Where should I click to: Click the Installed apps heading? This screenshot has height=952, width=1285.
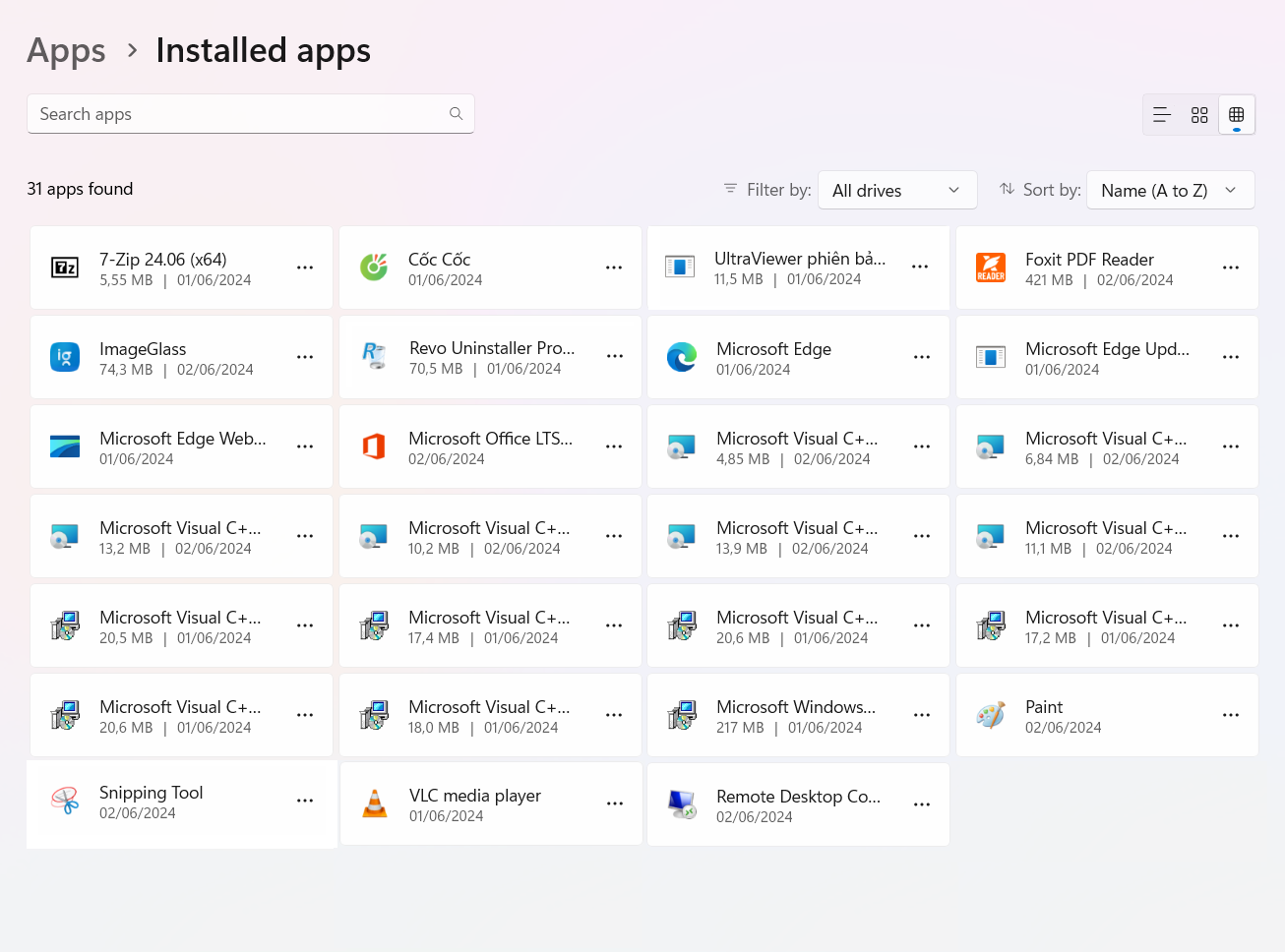(263, 51)
